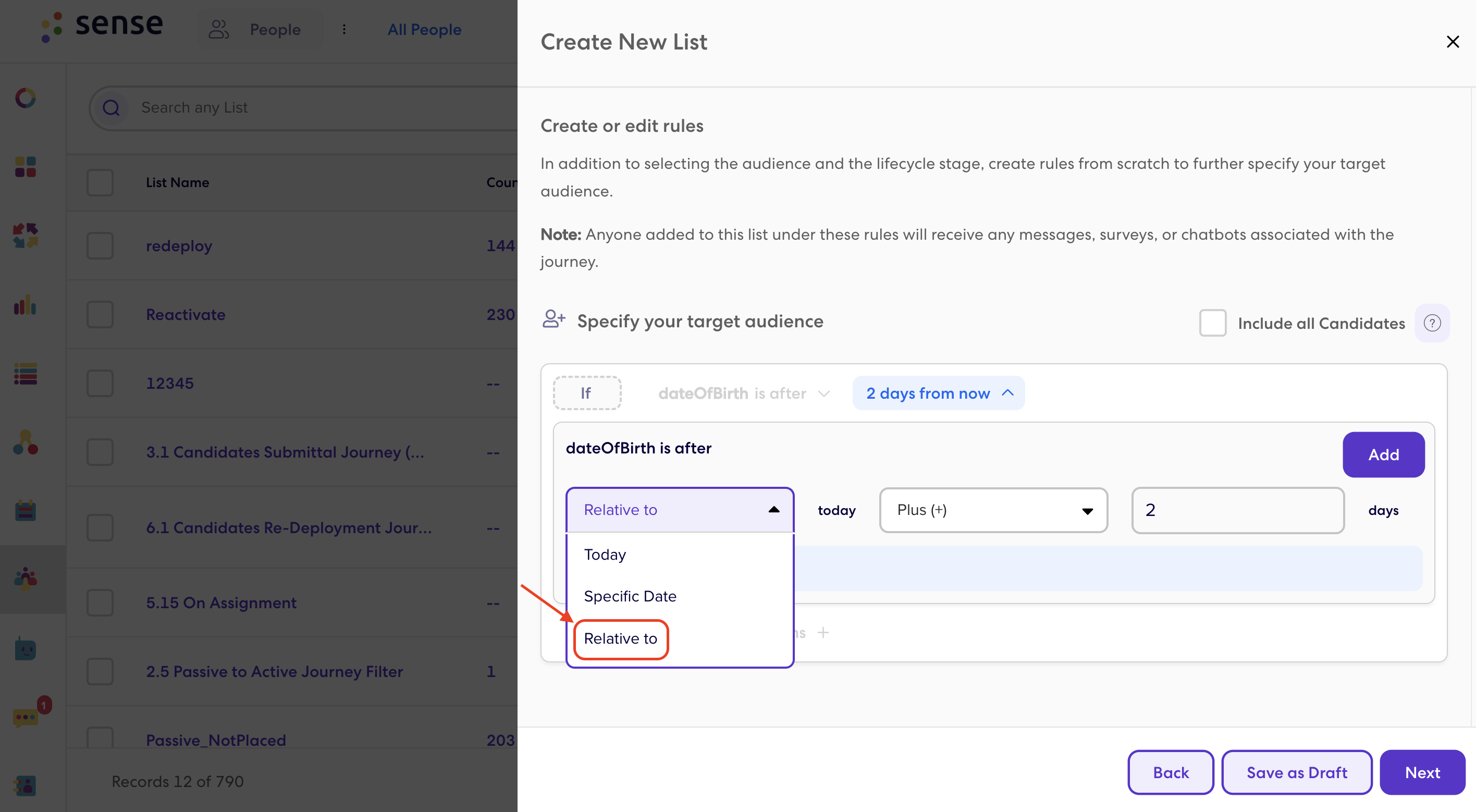Image resolution: width=1476 pixels, height=812 pixels.
Task: Collapse the Relative to dropdown
Action: point(680,510)
